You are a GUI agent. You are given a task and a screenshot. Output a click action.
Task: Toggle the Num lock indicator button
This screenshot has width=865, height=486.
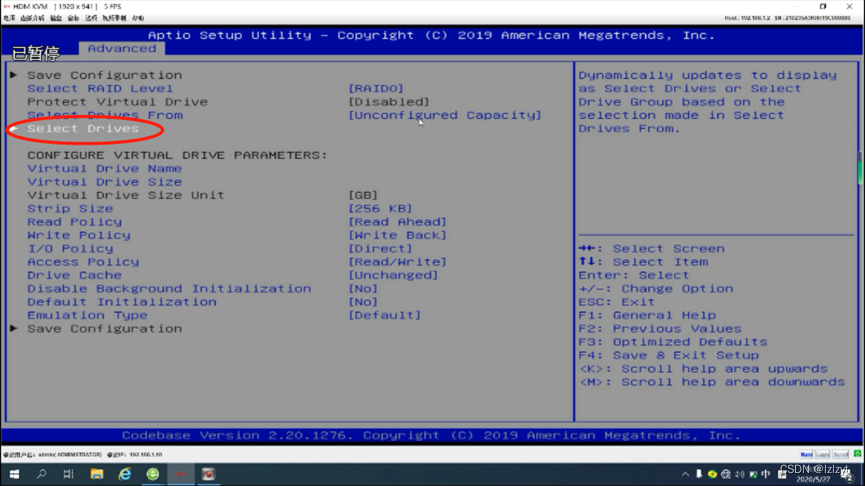tap(806, 455)
